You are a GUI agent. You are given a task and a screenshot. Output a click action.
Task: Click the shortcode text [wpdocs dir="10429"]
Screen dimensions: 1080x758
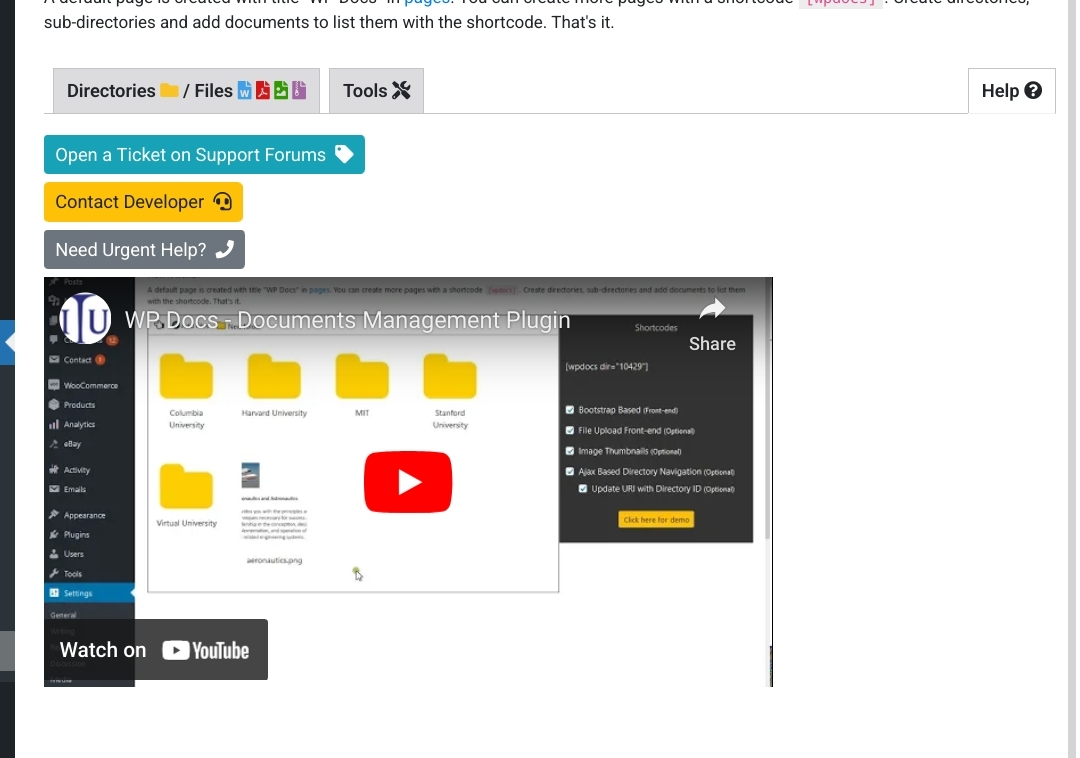[x=607, y=366]
